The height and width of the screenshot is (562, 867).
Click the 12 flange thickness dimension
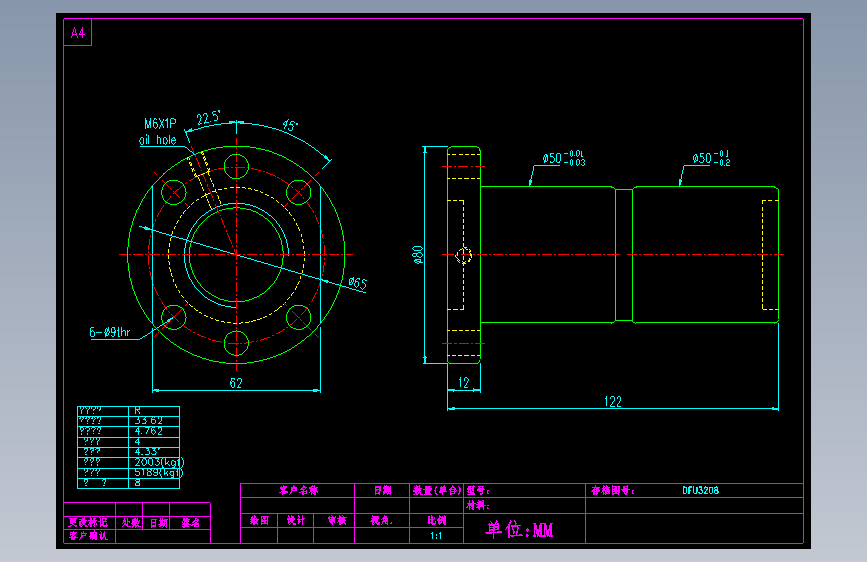[x=463, y=382]
